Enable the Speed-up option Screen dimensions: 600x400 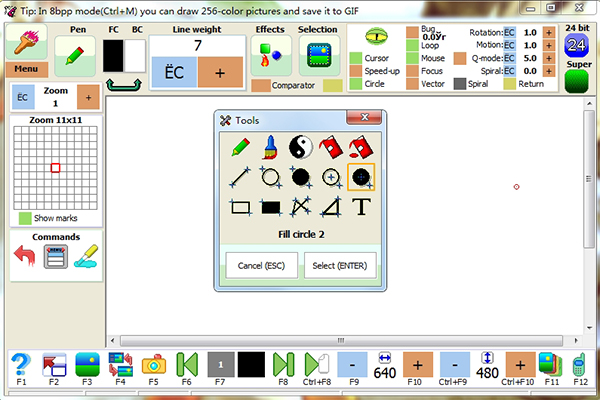click(x=356, y=71)
